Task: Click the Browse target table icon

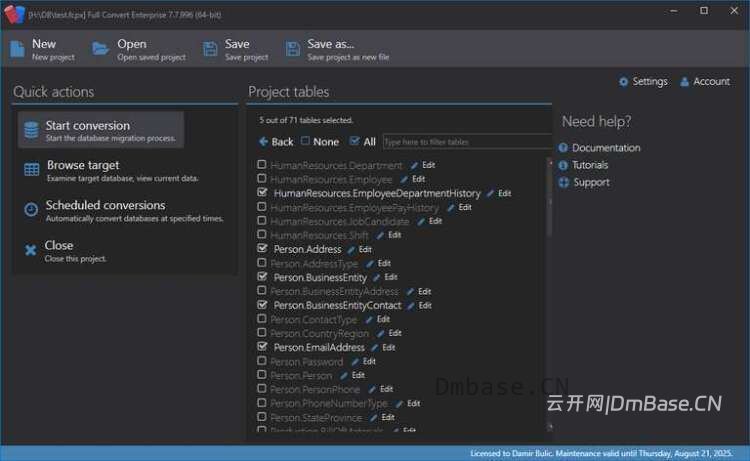Action: pos(32,169)
